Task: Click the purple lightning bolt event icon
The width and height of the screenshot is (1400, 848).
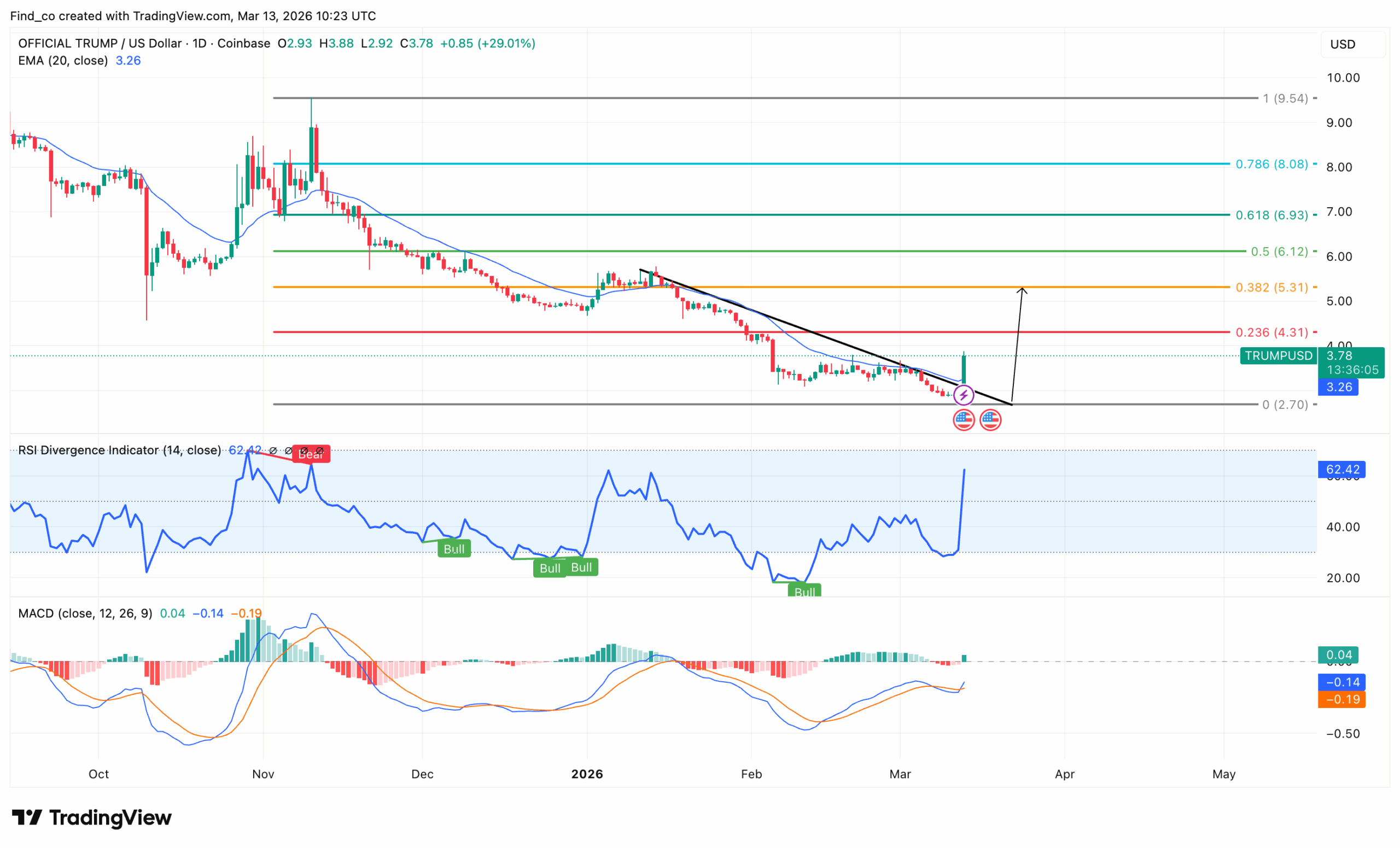Action: 964,395
